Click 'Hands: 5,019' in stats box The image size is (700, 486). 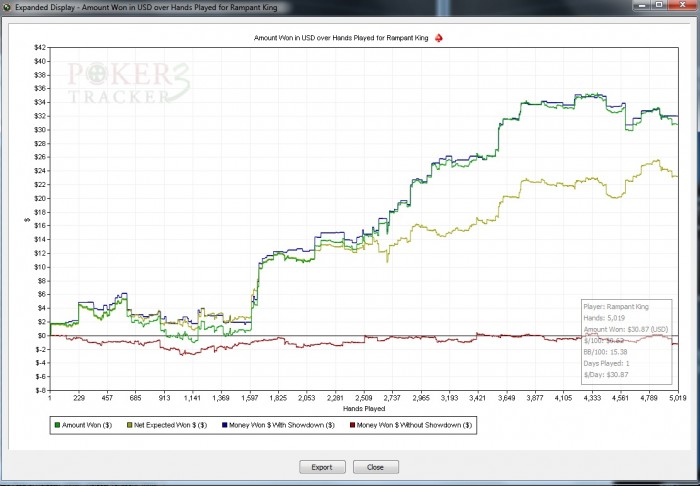(x=604, y=318)
